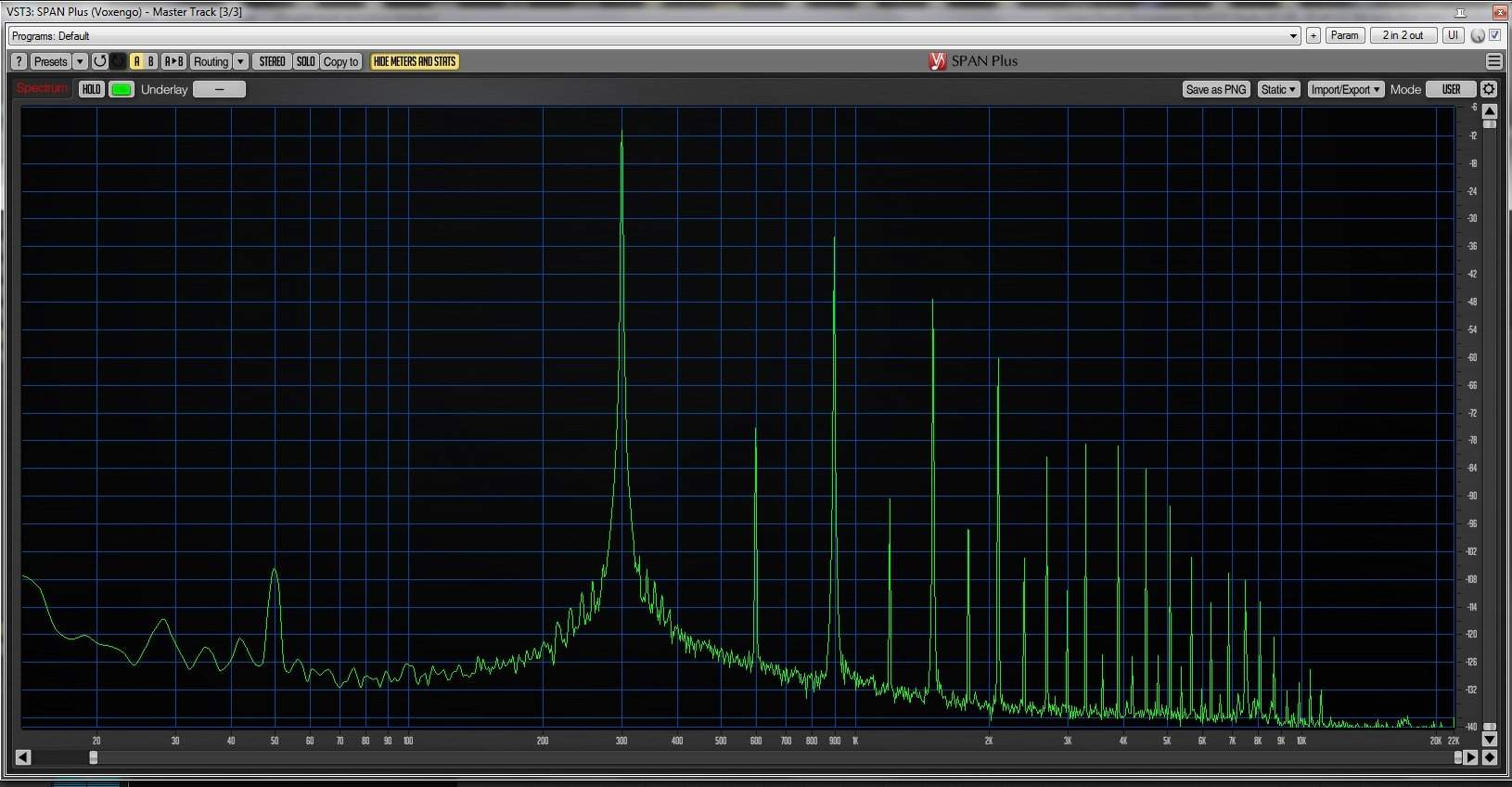Toggle the green spectrum enable button
1512x787 pixels.
[x=122, y=89]
